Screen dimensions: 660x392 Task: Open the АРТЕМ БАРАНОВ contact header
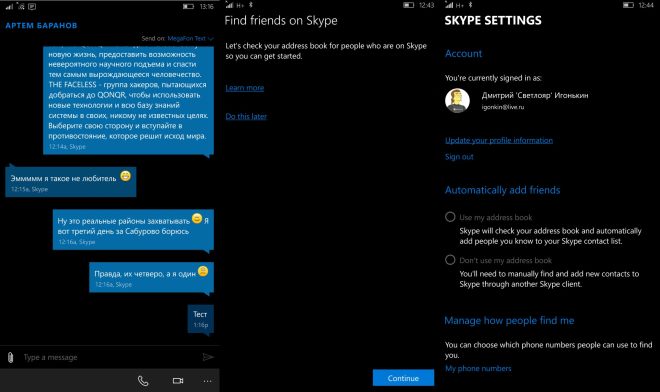tap(41, 25)
